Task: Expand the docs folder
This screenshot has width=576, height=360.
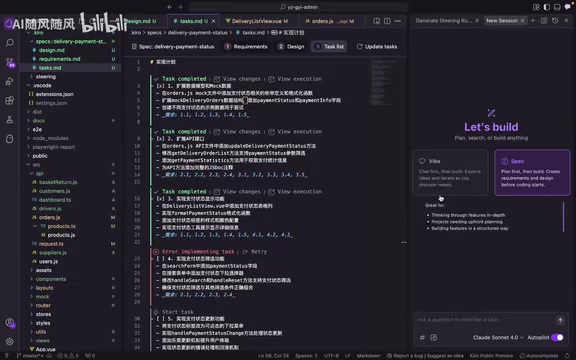Action: (x=39, y=120)
